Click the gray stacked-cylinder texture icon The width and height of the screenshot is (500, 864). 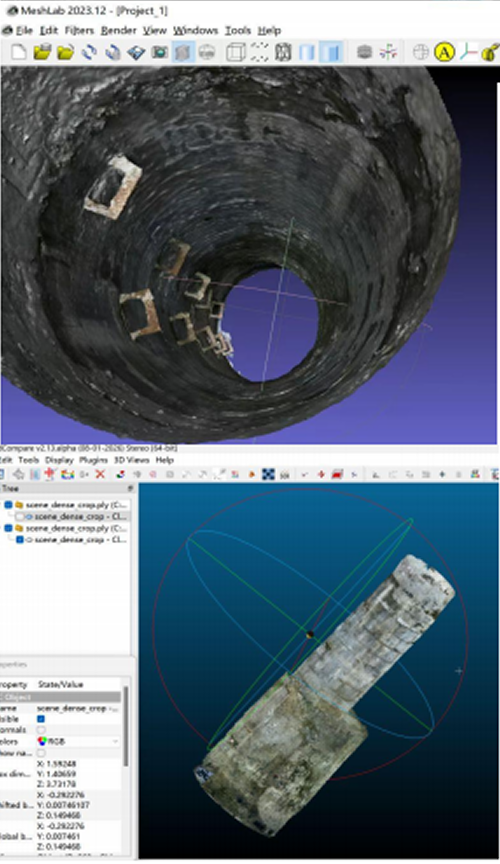pyautogui.click(x=364, y=52)
